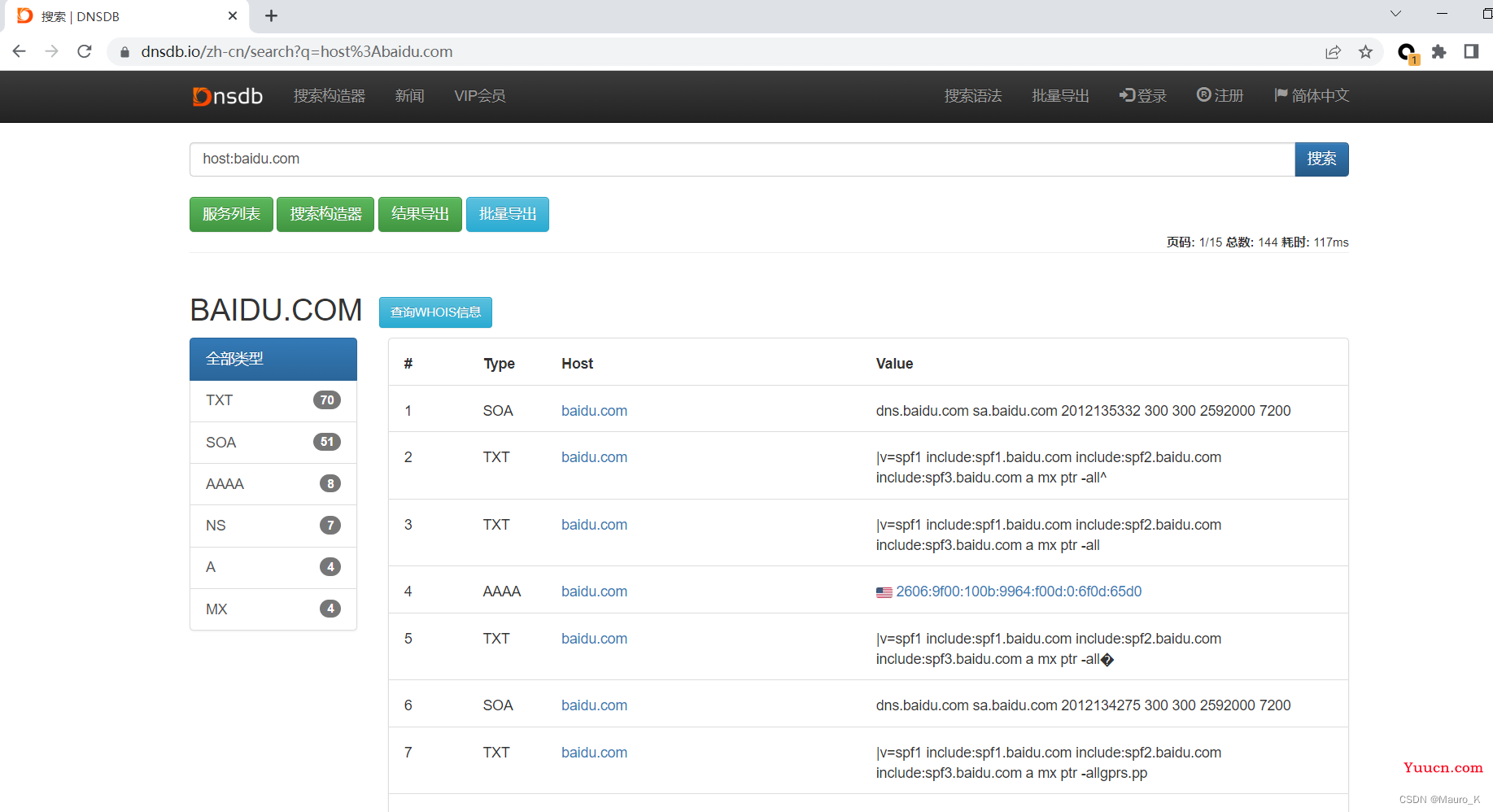Bookmark this page with the star

click(x=1365, y=52)
